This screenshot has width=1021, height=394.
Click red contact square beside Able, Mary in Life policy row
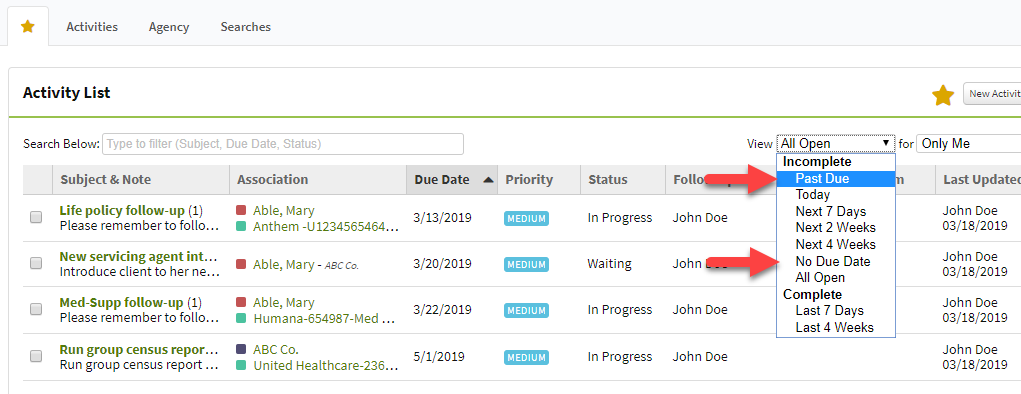pos(241,210)
